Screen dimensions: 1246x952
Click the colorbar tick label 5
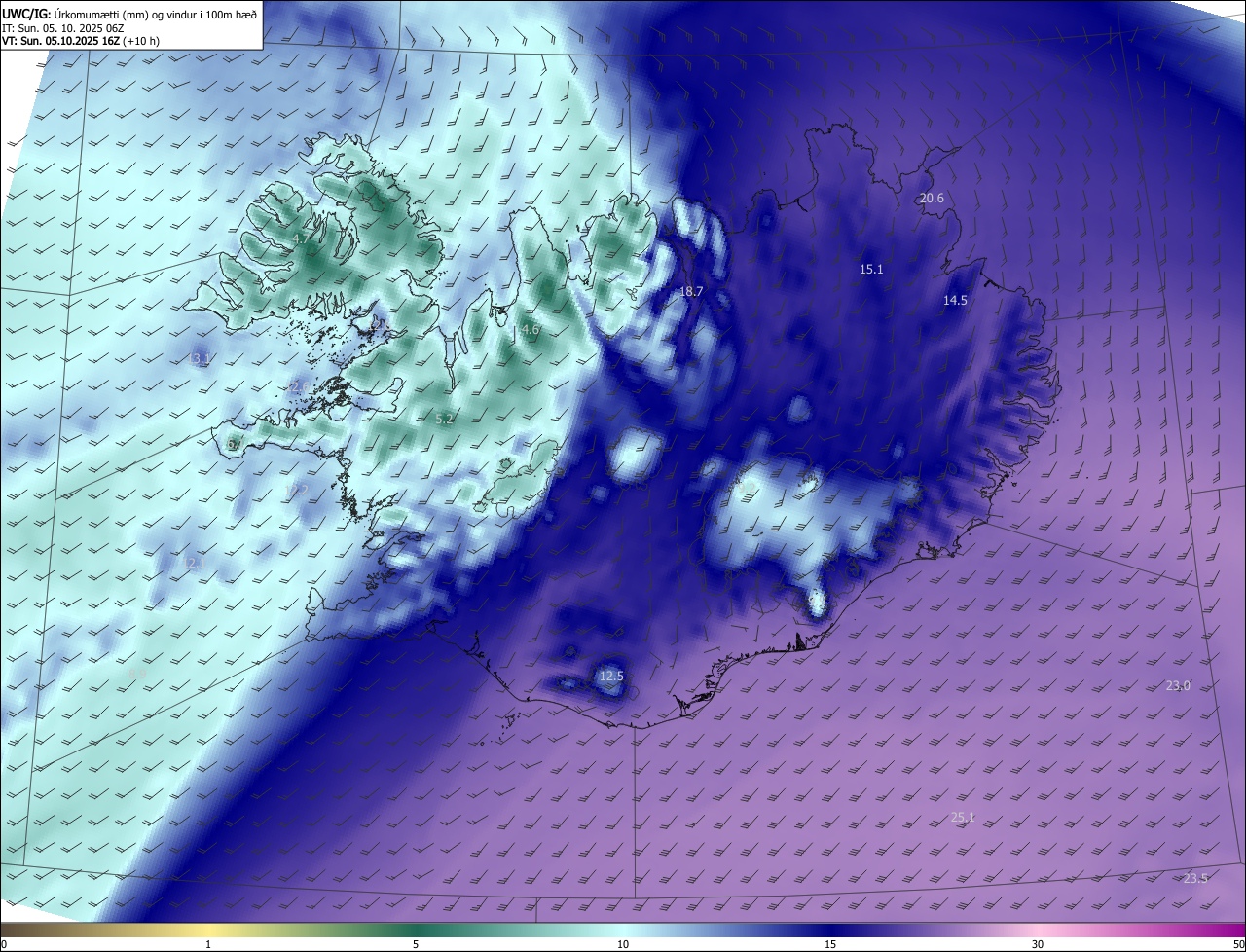click(x=416, y=944)
